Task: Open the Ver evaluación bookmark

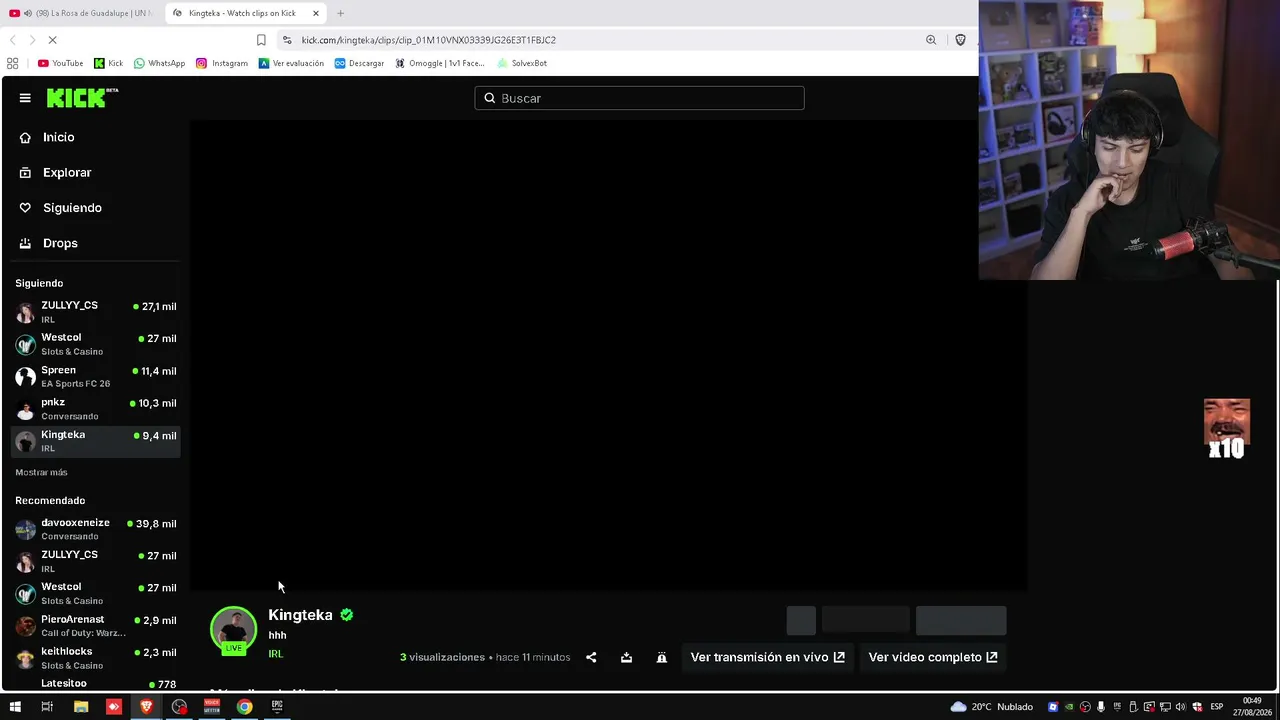Action: (291, 63)
